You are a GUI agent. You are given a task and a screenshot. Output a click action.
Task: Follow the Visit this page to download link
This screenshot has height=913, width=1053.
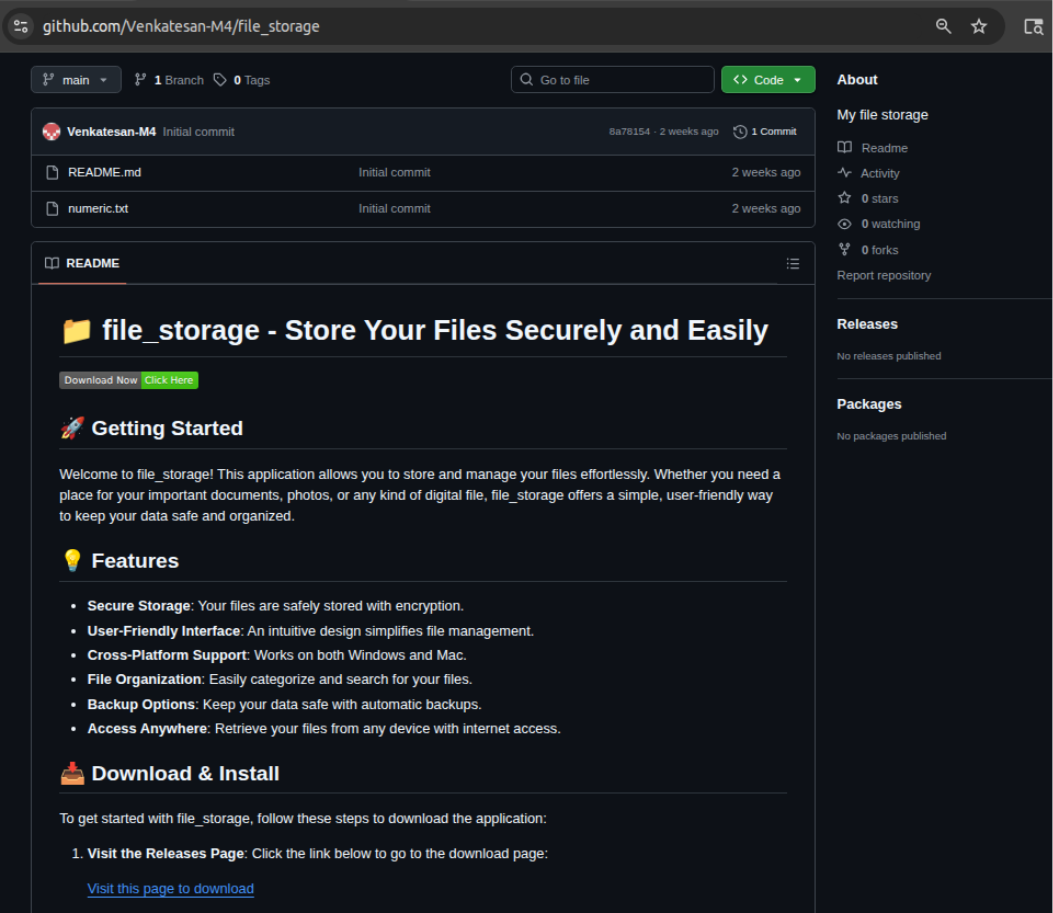point(170,889)
